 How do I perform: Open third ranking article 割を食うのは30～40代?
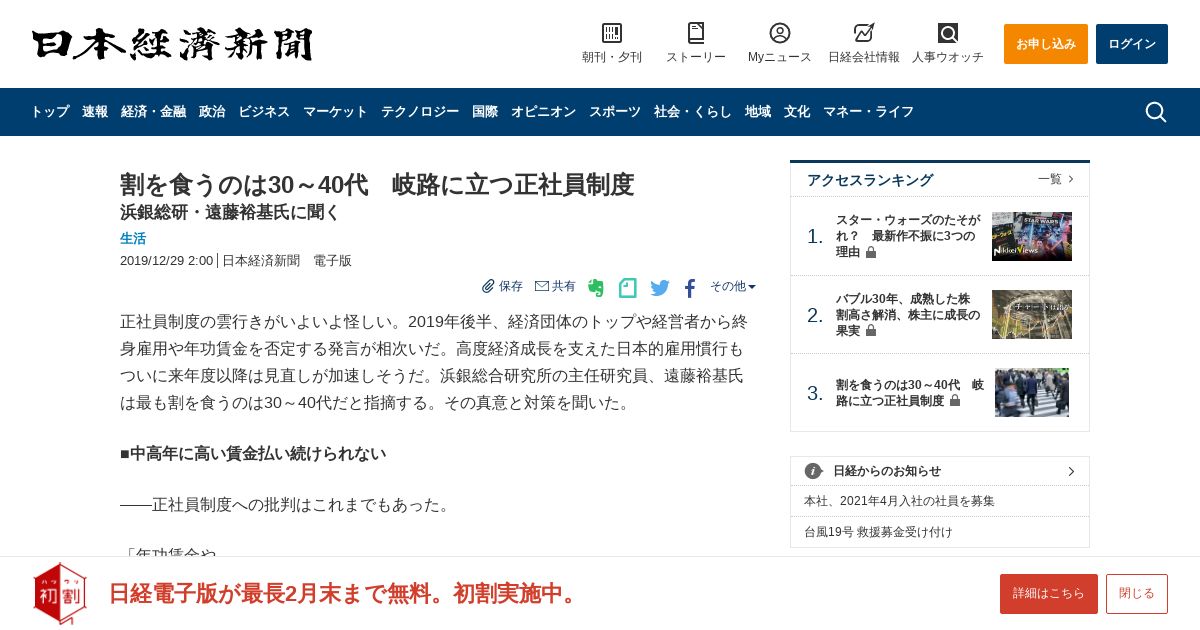[x=910, y=392]
